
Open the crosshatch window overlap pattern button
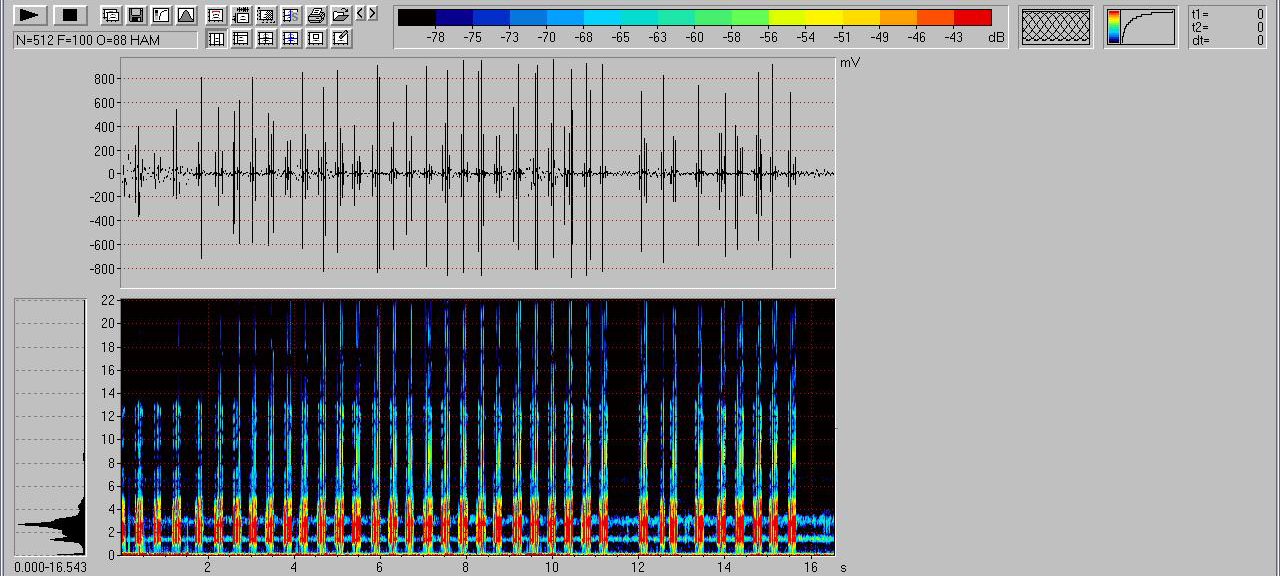[x=1055, y=26]
